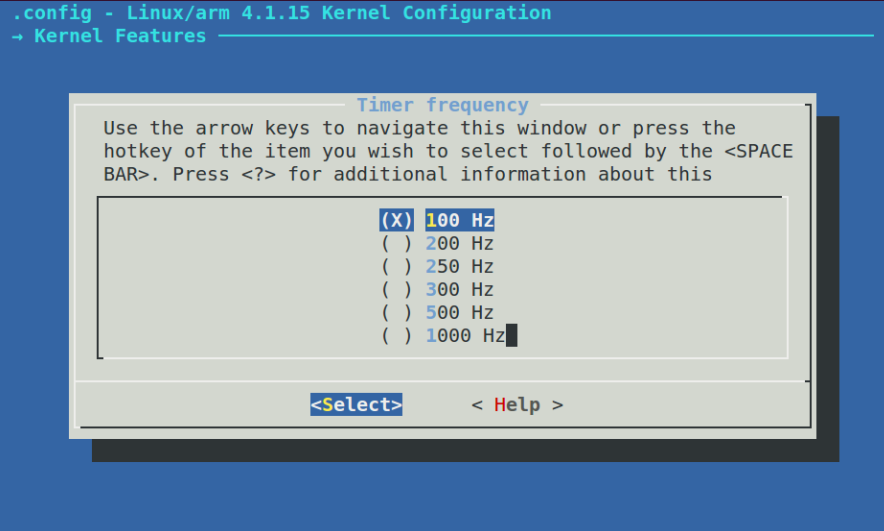Click the instruction line starting 'hotkey of the item'
The width and height of the screenshot is (884, 531).
click(x=448, y=151)
